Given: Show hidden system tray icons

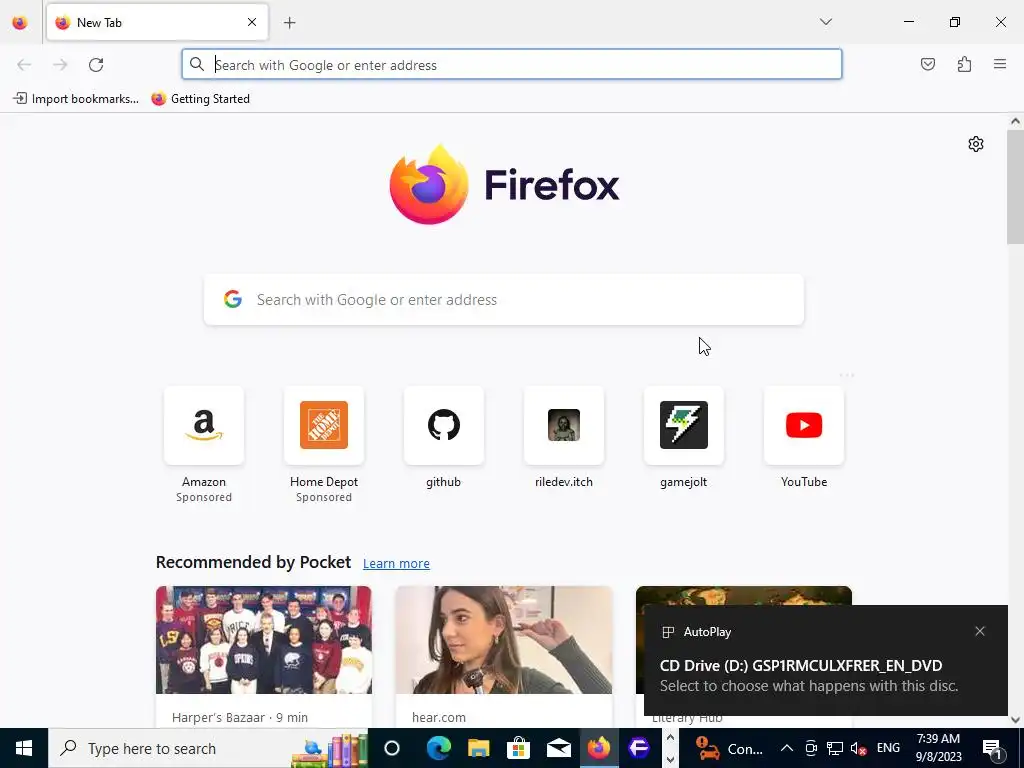Looking at the screenshot, I should (x=787, y=748).
